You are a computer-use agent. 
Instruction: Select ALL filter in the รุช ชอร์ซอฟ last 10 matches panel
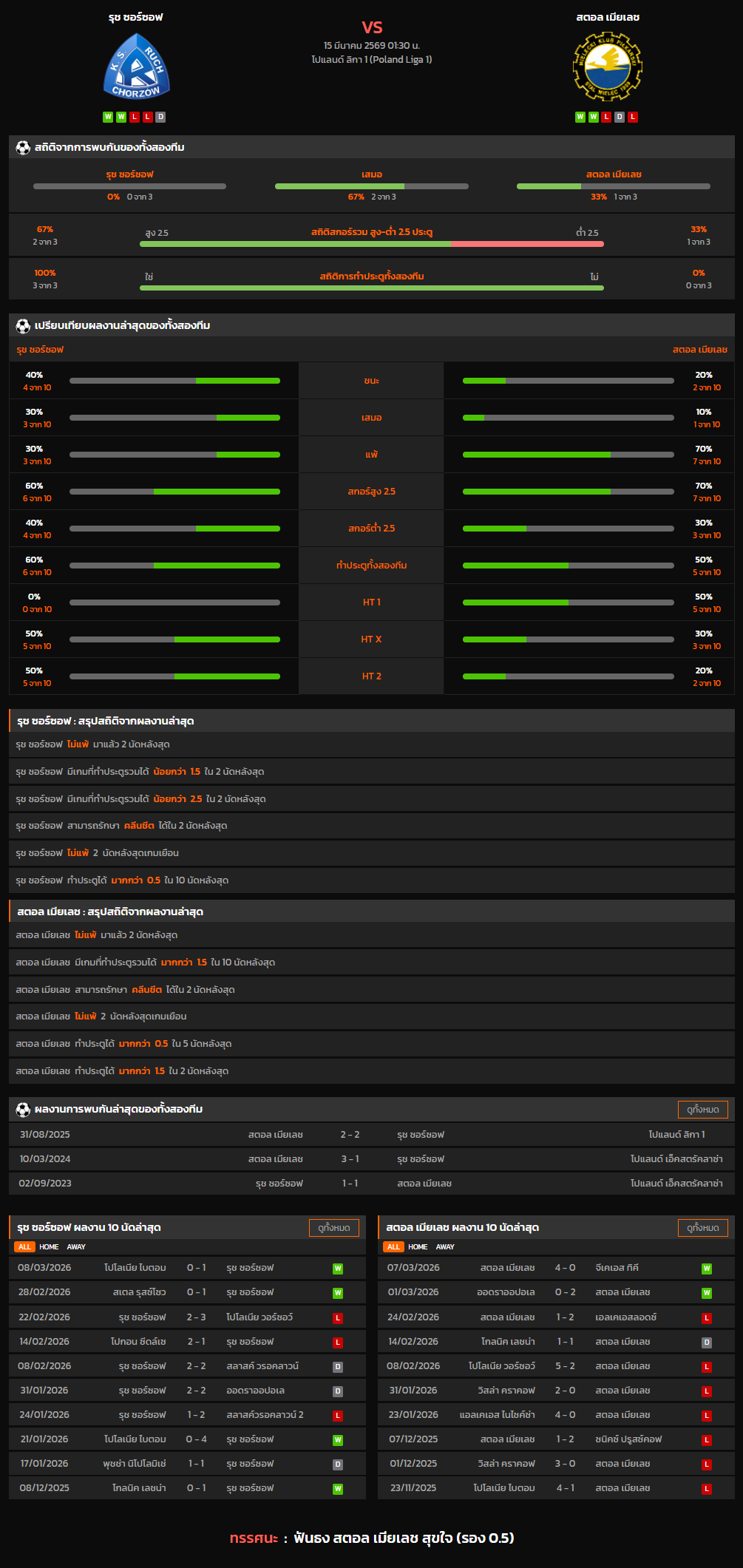(x=24, y=1246)
